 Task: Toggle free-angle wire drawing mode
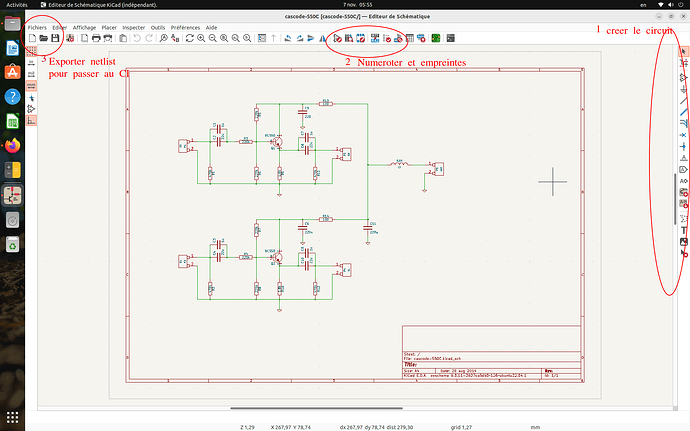(x=31, y=121)
